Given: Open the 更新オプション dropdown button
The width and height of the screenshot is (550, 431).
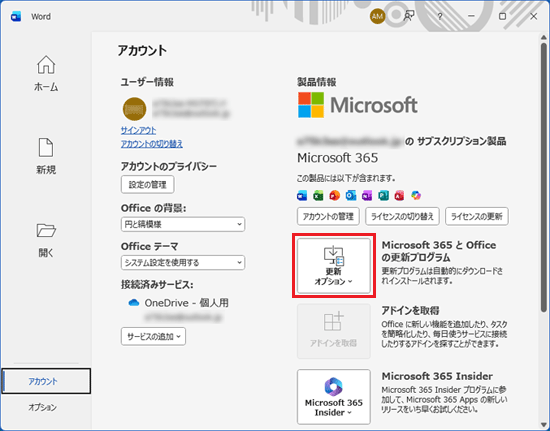Looking at the screenshot, I should click(x=334, y=266).
